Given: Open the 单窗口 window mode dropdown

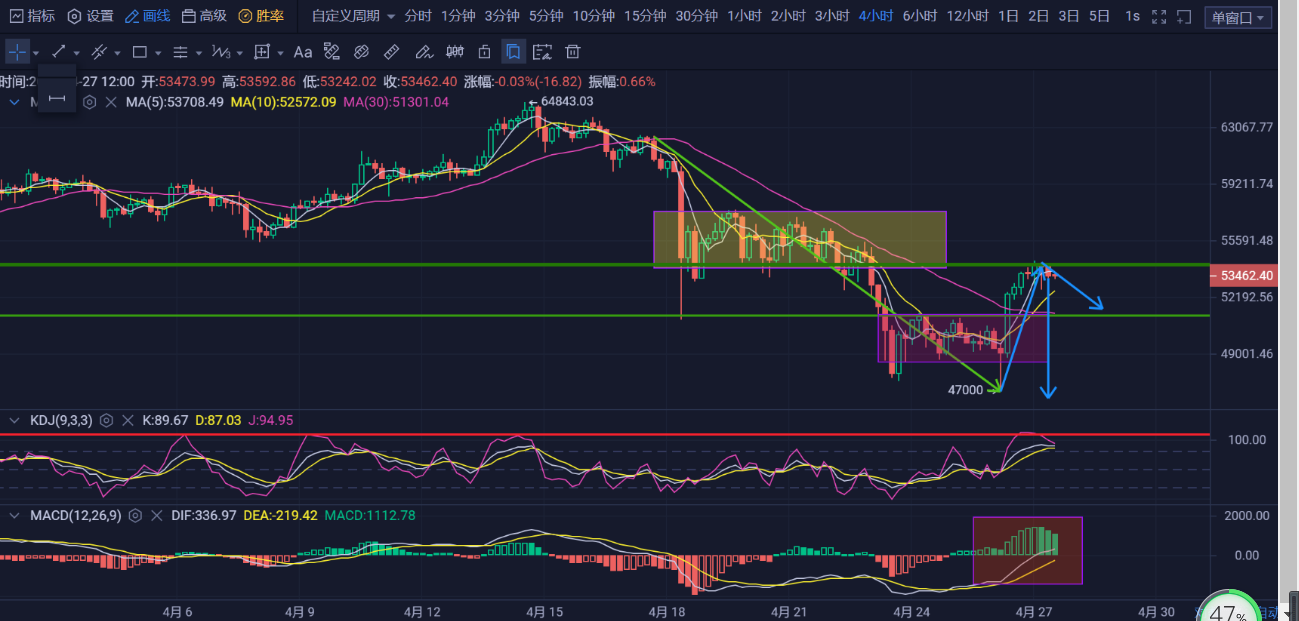Looking at the screenshot, I should pyautogui.click(x=1236, y=16).
